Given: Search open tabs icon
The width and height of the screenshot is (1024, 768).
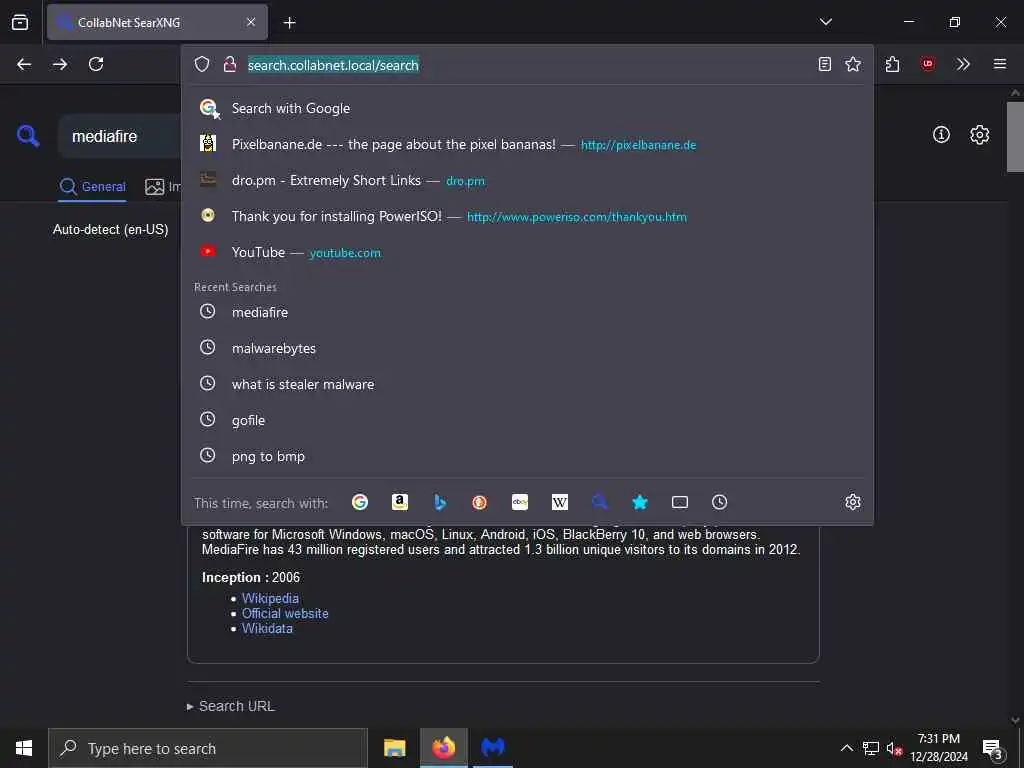Looking at the screenshot, I should pos(680,502).
